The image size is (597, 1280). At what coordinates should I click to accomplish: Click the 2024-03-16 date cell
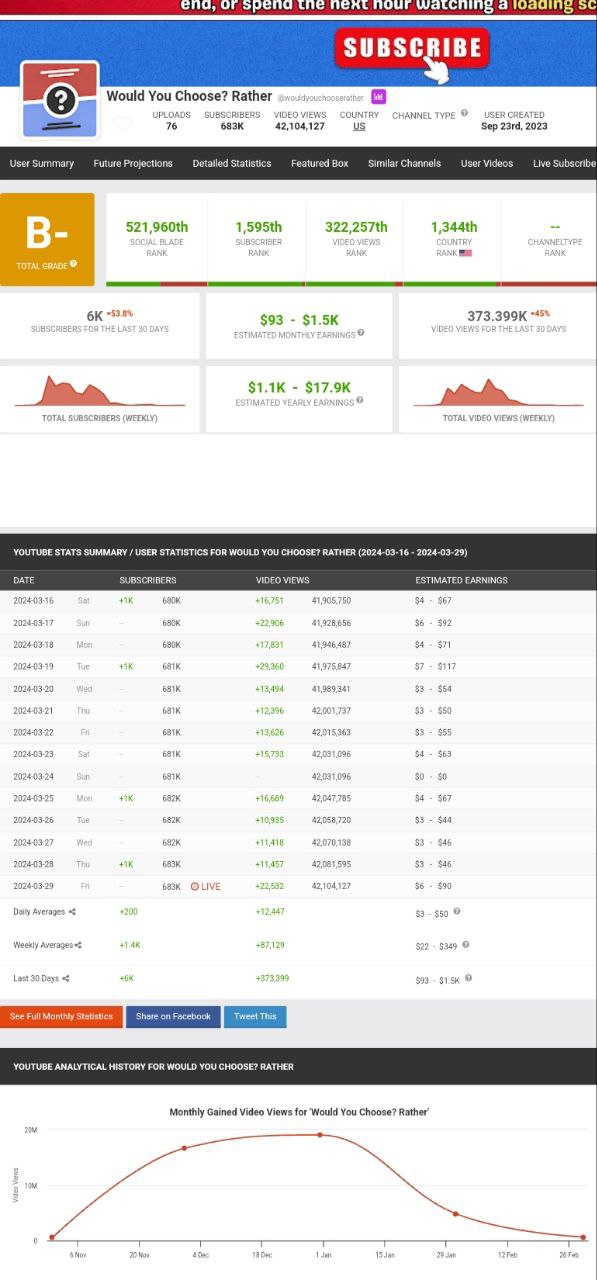click(33, 601)
